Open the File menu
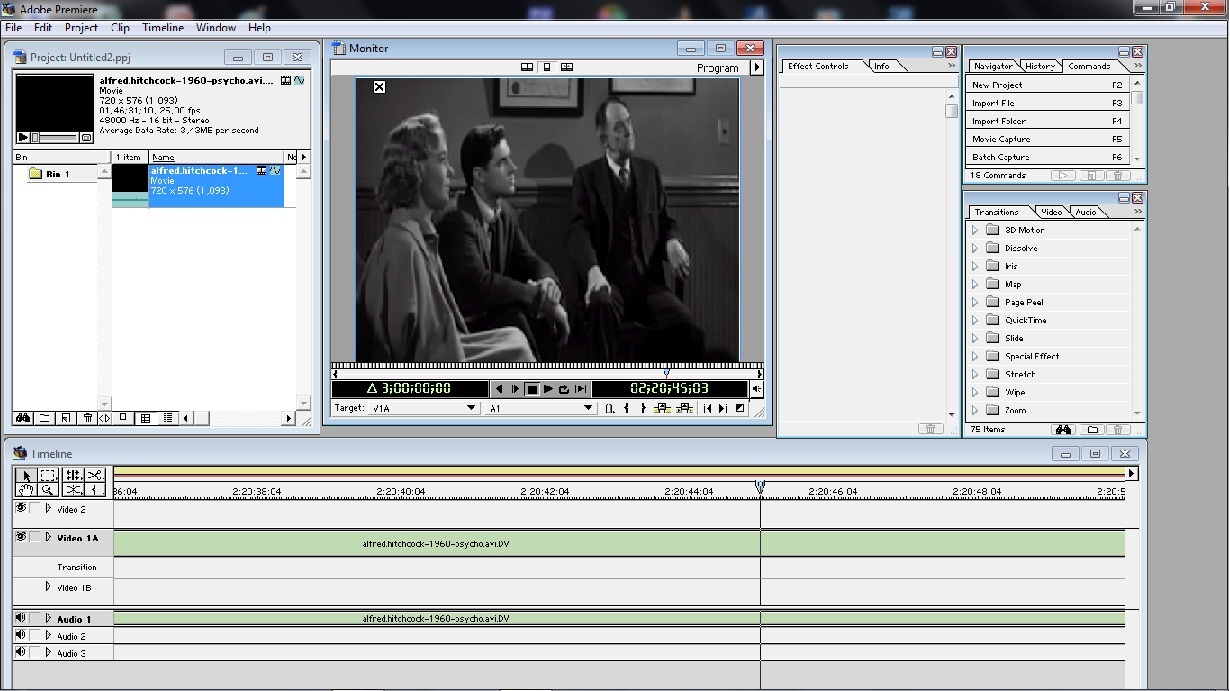Image resolution: width=1230 pixels, height=691 pixels. click(x=14, y=28)
